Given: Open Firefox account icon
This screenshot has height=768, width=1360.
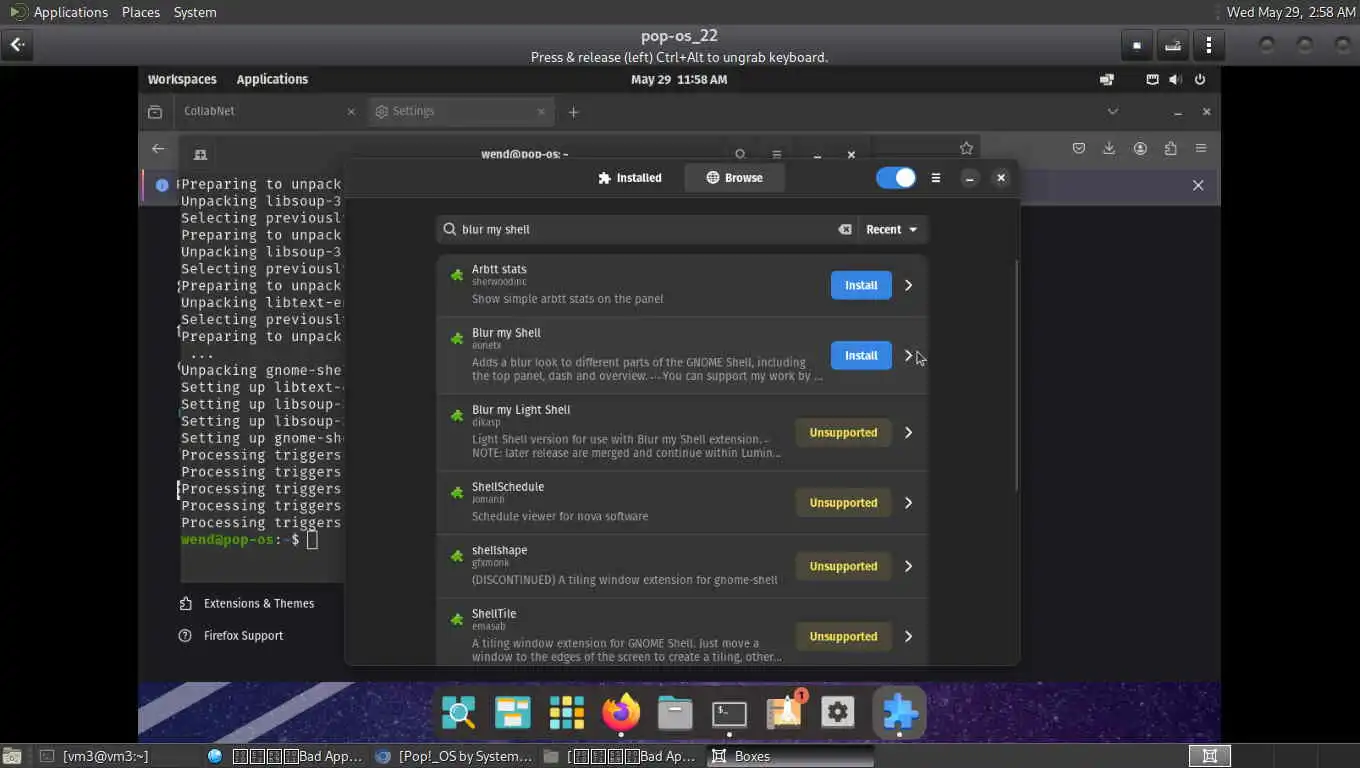Looking at the screenshot, I should tap(1140, 148).
